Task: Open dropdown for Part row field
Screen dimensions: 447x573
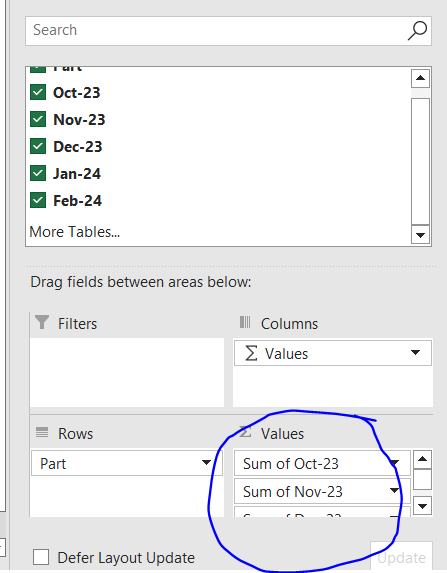Action: tap(207, 463)
